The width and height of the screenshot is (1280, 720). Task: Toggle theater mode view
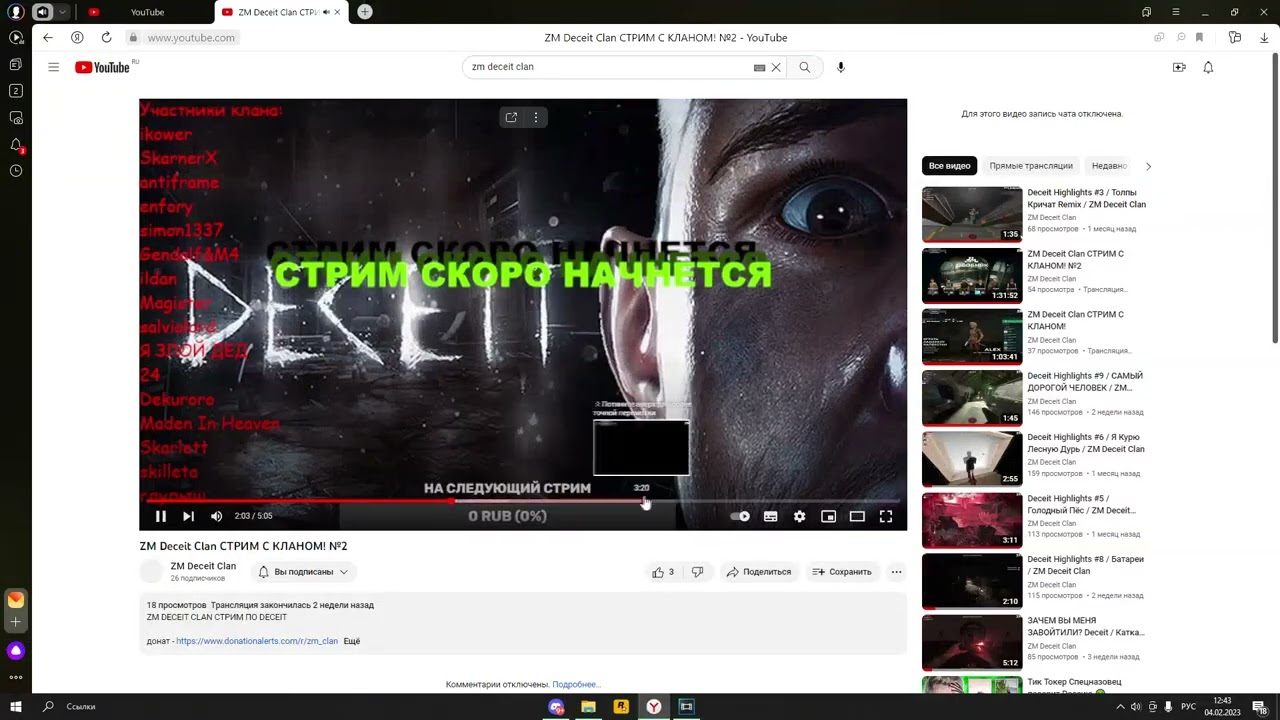pos(857,516)
